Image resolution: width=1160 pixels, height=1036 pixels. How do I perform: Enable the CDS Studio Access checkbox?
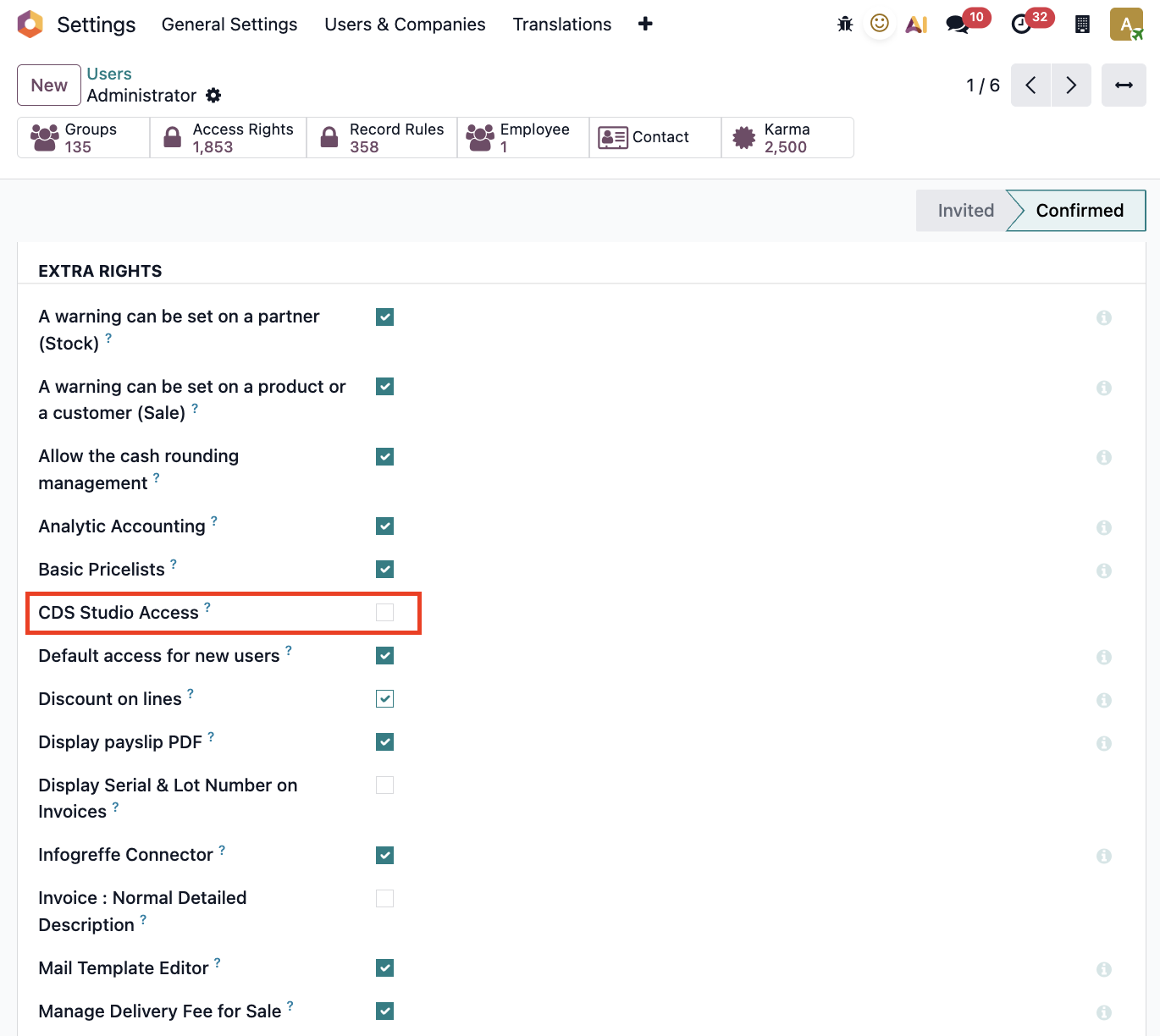(384, 613)
